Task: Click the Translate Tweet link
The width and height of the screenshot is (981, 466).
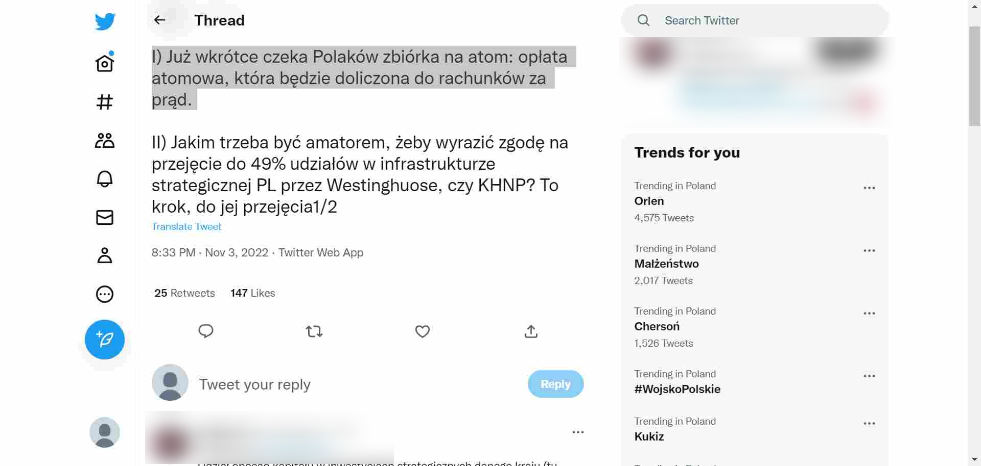Action: point(186,227)
